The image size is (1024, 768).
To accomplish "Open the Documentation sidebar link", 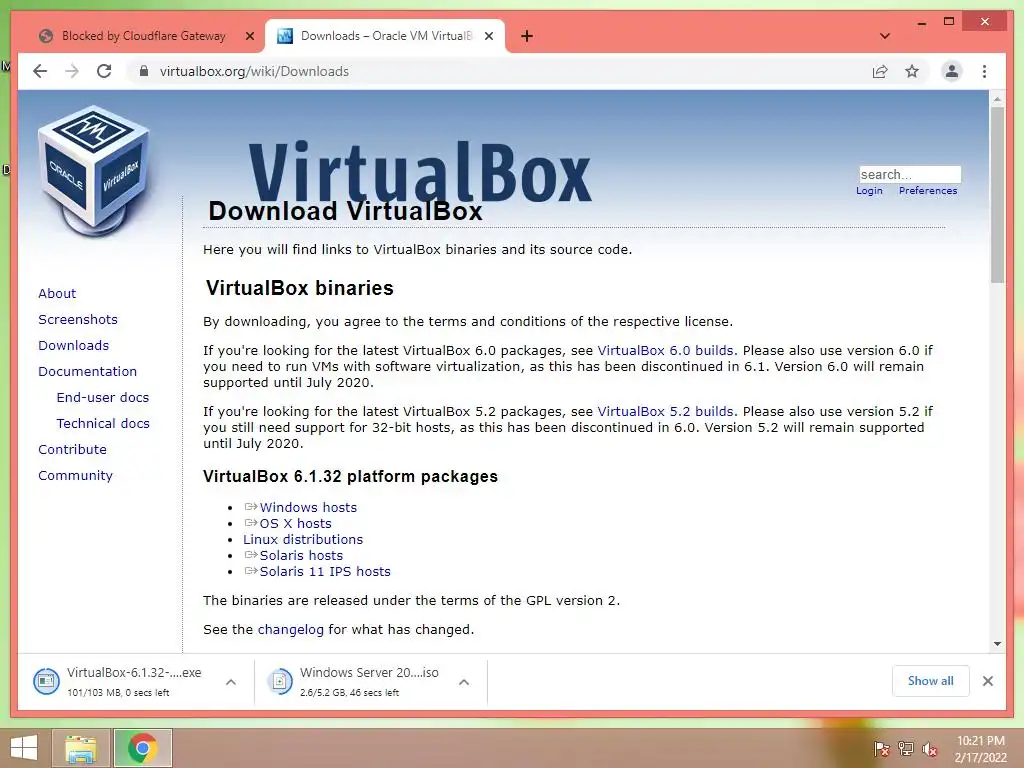I will tap(88, 372).
